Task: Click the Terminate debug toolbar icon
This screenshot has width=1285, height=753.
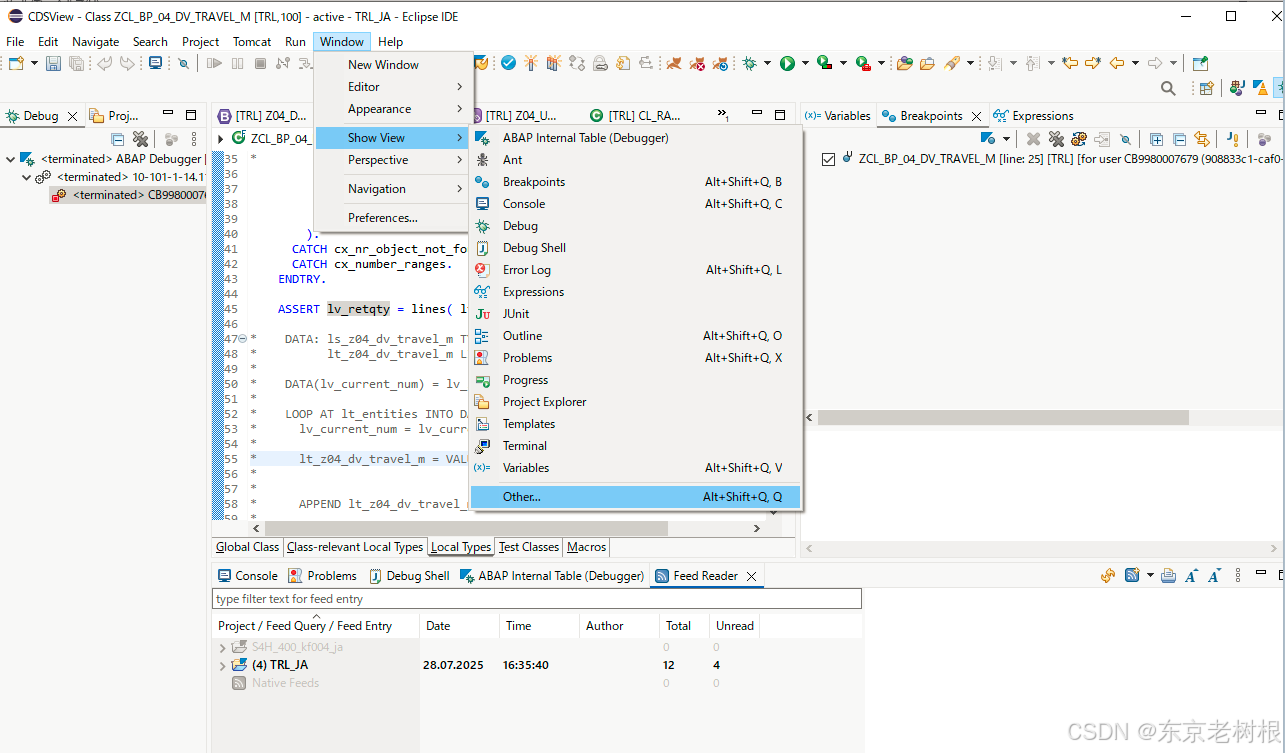Action: coord(260,63)
